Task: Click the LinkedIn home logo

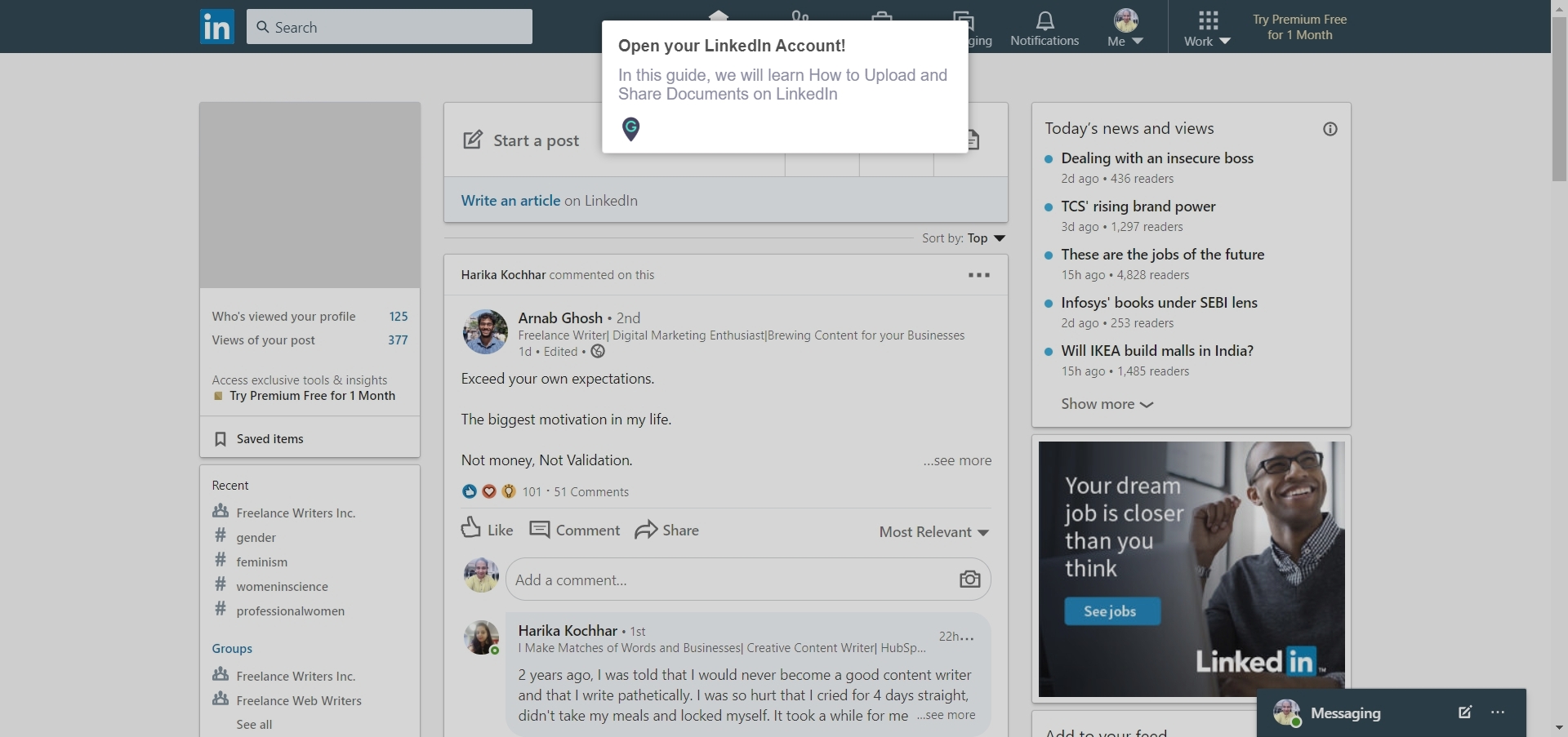Action: tap(216, 26)
